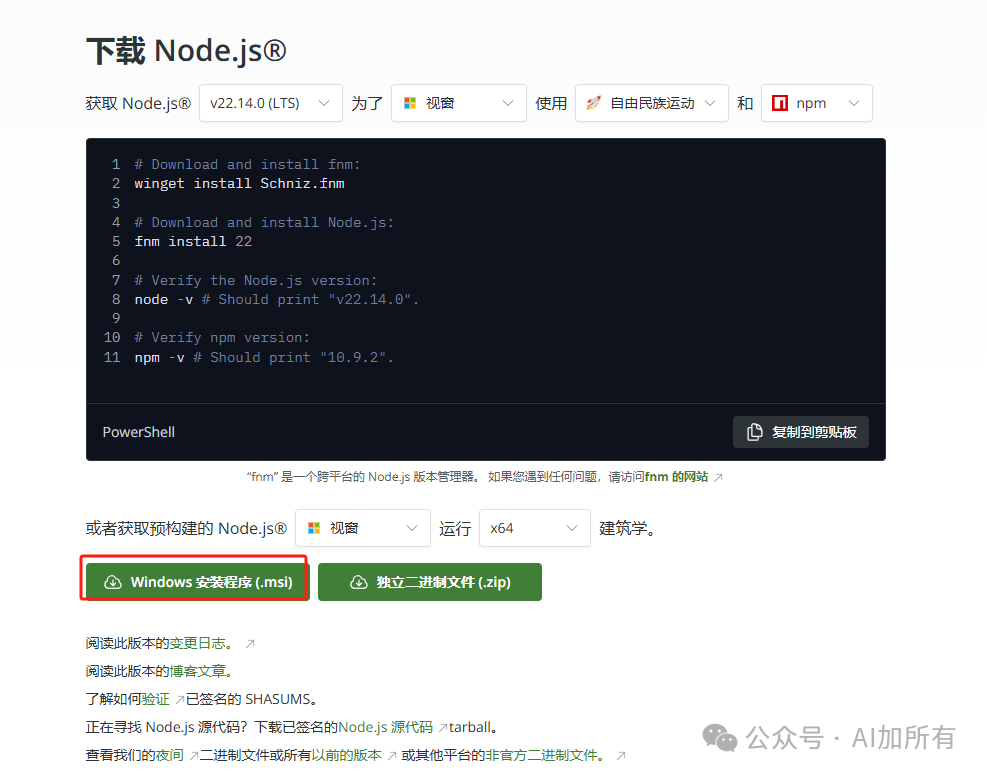This screenshot has width=987, height=776.
Task: Click the Windows logo in top platform dropdown
Action: (x=410, y=103)
